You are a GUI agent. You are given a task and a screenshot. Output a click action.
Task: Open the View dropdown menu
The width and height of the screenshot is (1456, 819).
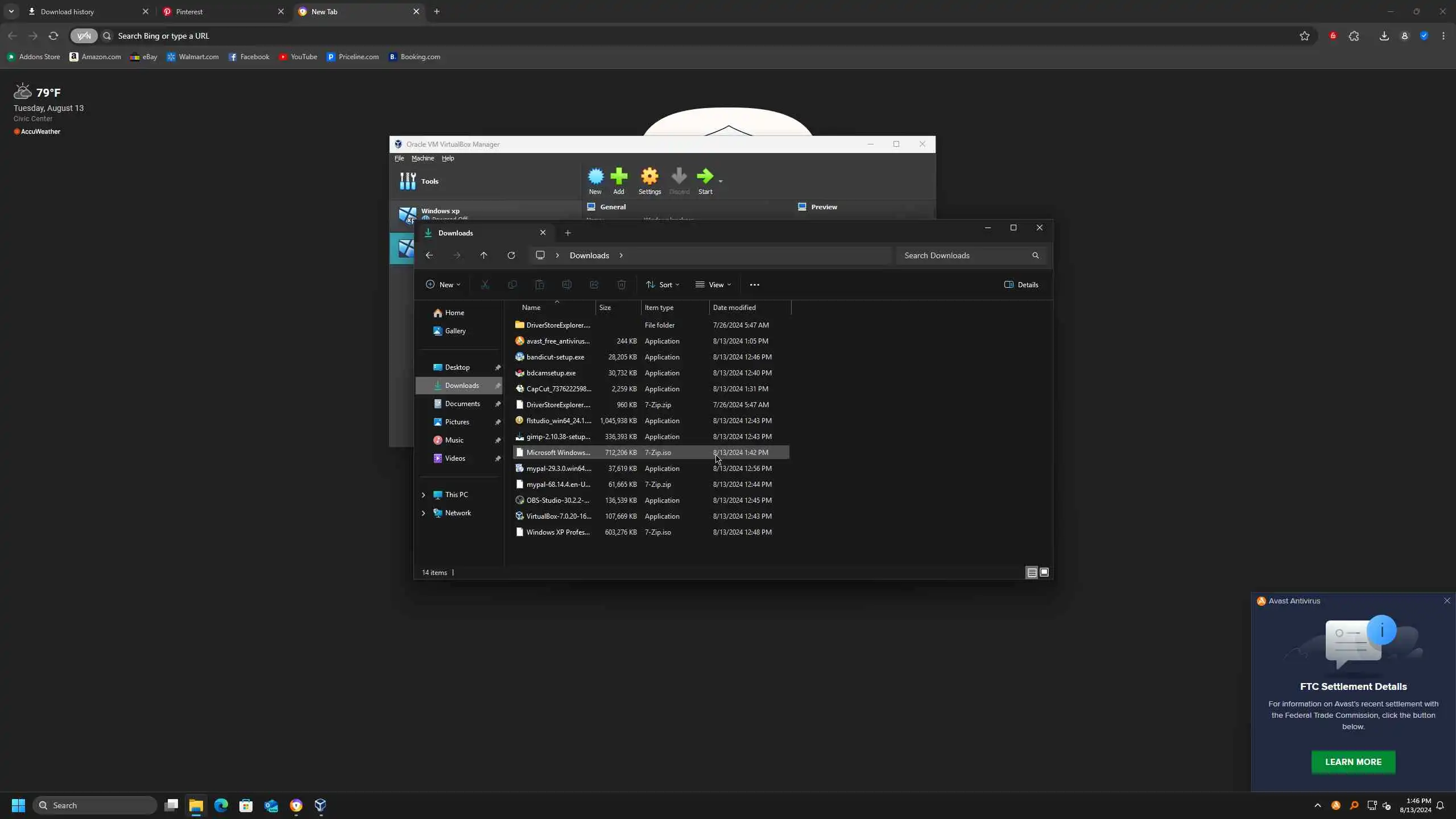point(713,284)
